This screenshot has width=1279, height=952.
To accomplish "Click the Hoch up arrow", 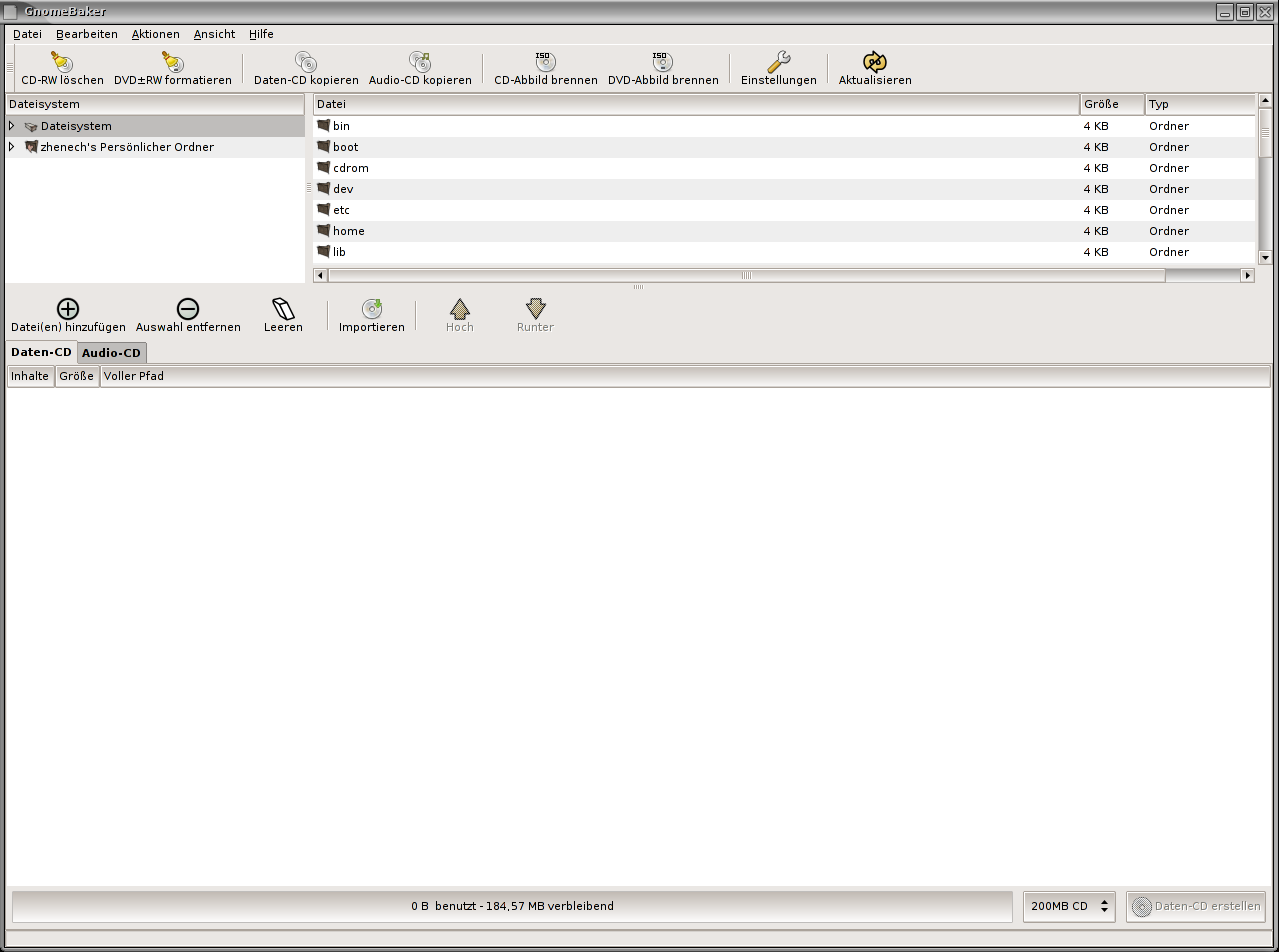I will pyautogui.click(x=460, y=309).
